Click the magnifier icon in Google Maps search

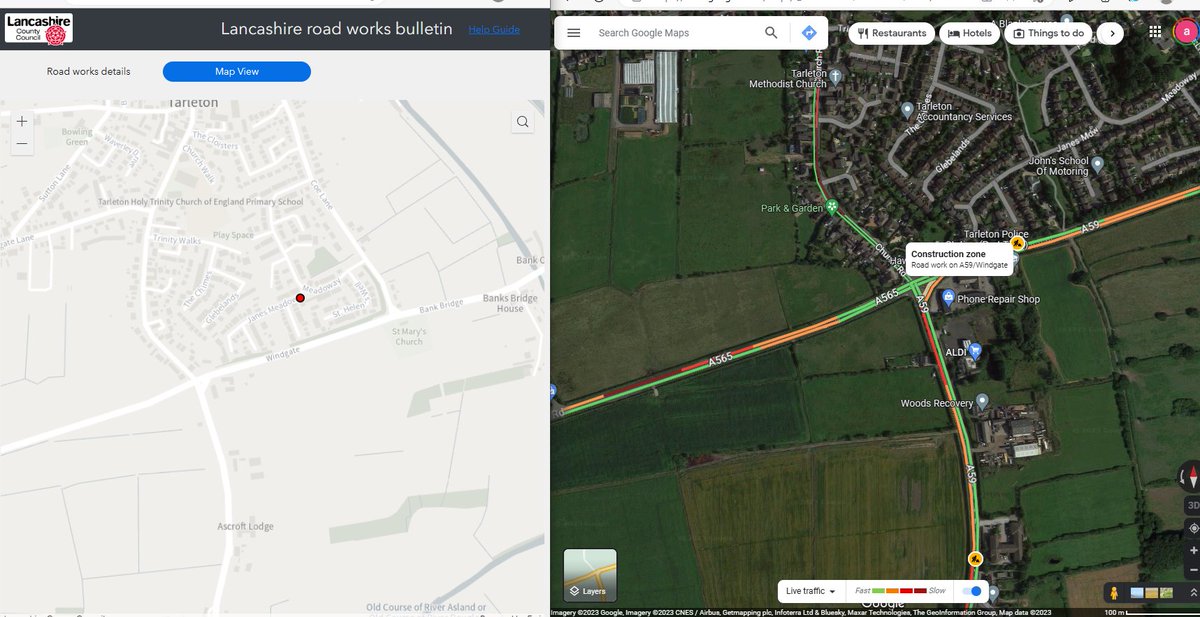(771, 33)
